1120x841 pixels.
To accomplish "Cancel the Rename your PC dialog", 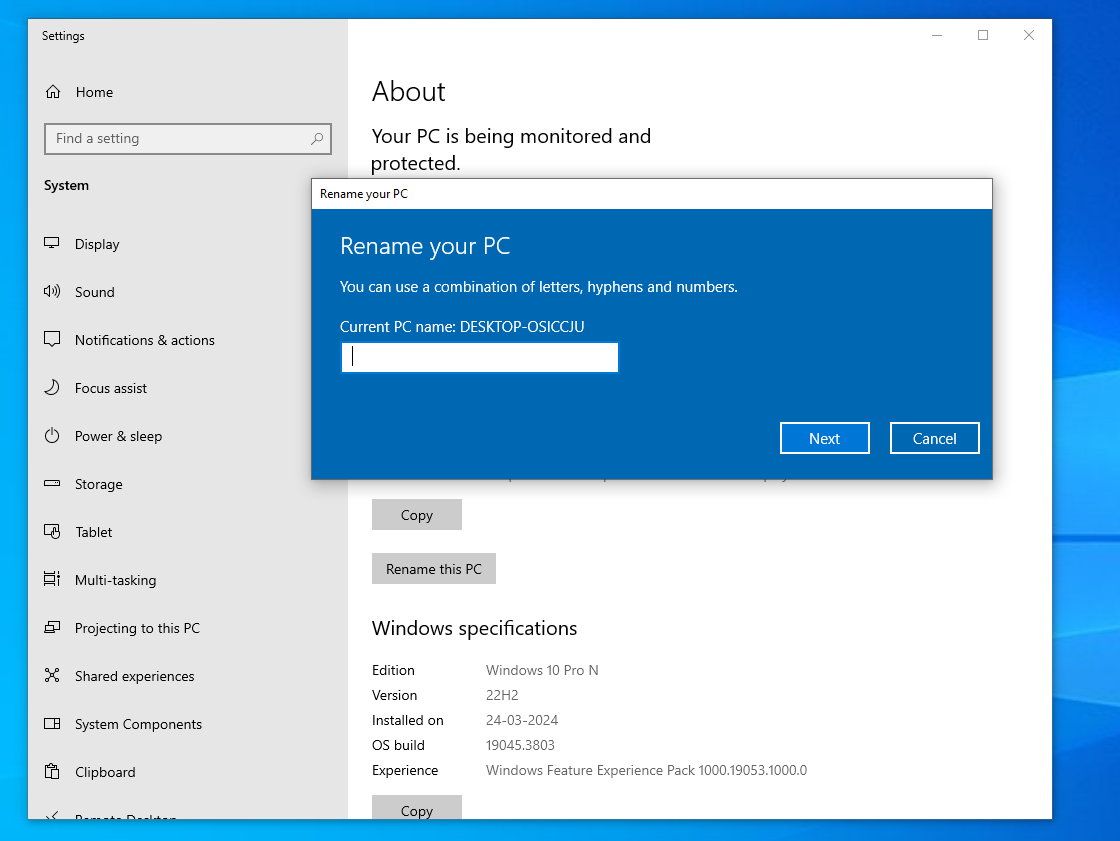I will [x=934, y=438].
